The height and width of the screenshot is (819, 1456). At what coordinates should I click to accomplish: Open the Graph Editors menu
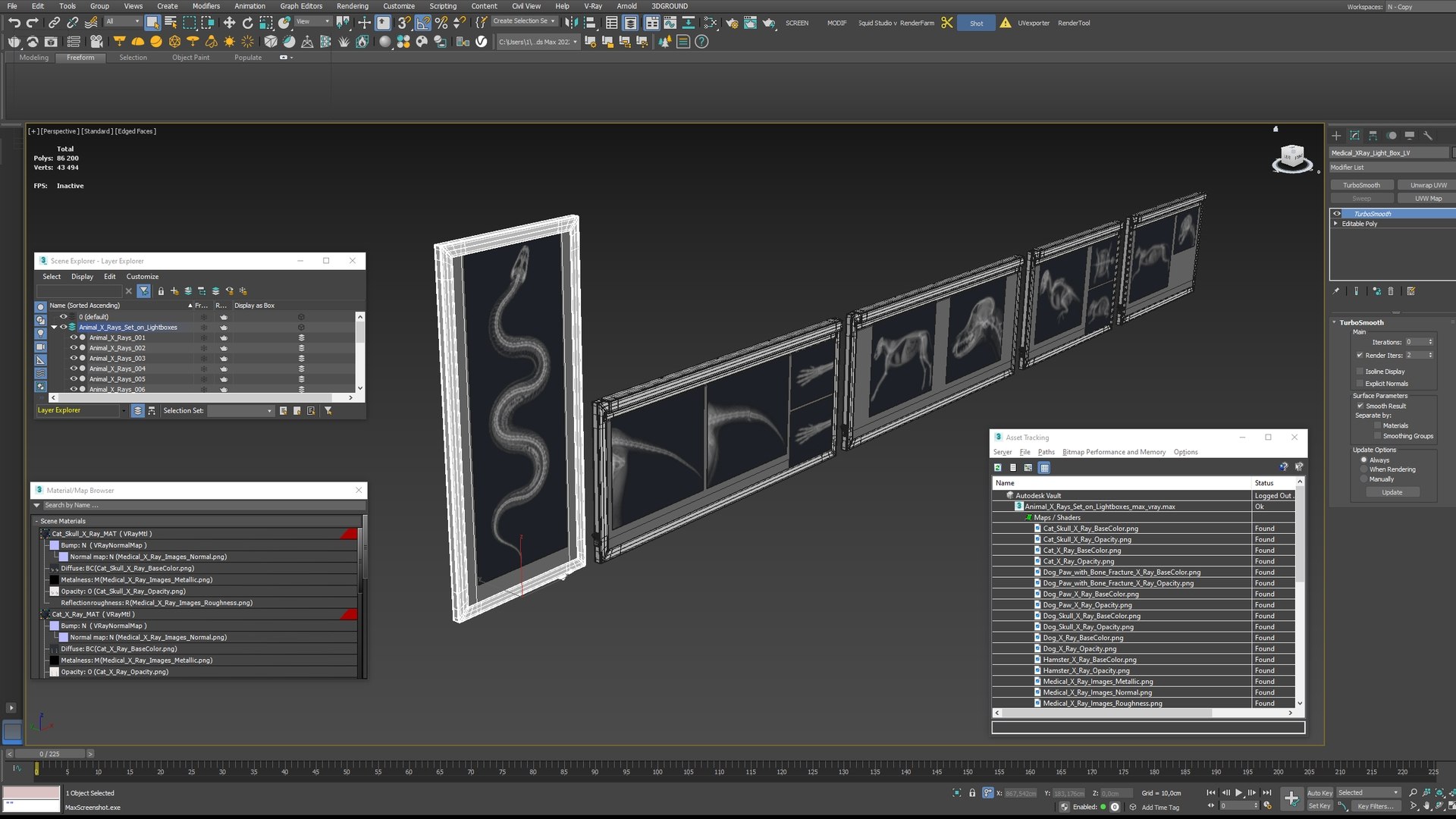pos(301,6)
